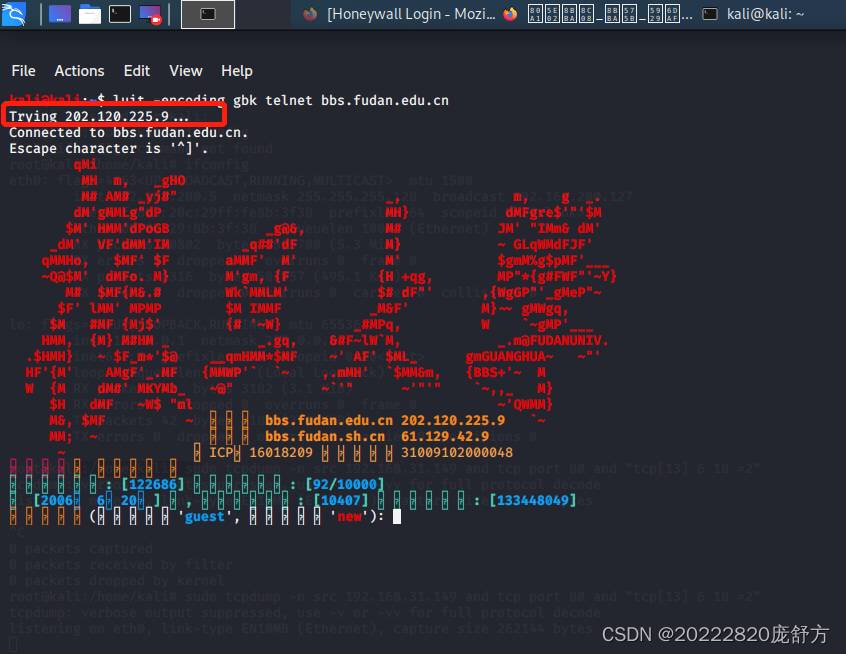Click the 'ICP' 16018209 text
The width and height of the screenshot is (846, 654).
(261, 452)
